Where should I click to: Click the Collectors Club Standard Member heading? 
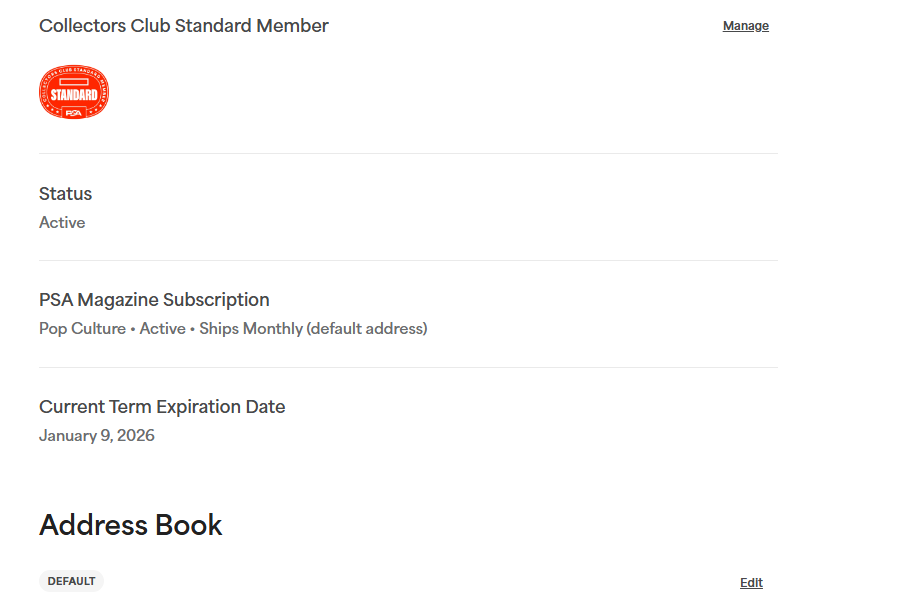click(184, 26)
